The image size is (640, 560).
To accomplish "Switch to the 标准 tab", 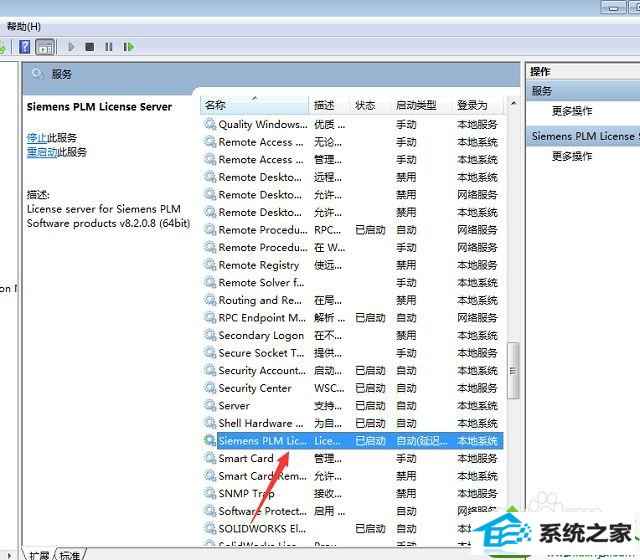I will [x=70, y=555].
